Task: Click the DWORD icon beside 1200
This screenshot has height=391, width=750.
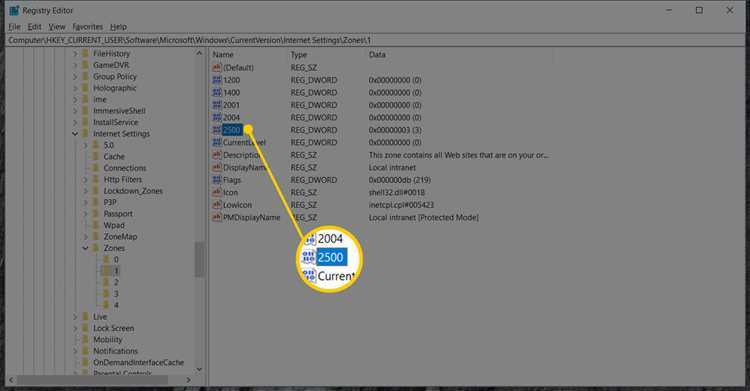Action: click(217, 80)
